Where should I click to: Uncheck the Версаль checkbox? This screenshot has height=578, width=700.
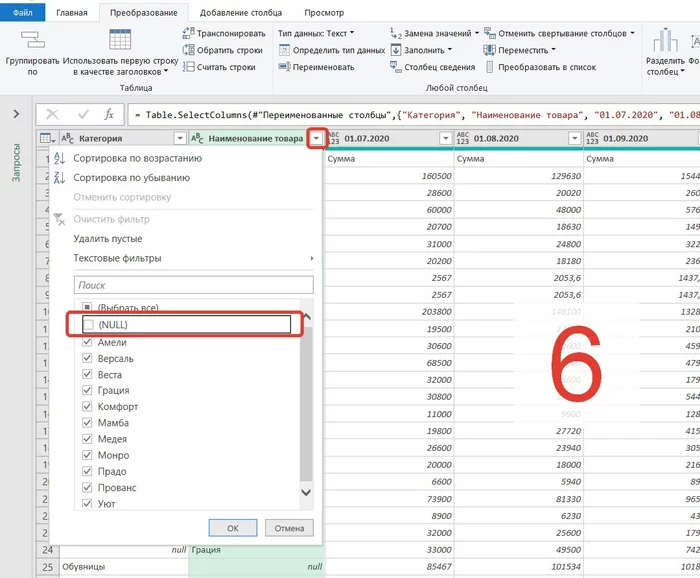pyautogui.click(x=88, y=358)
